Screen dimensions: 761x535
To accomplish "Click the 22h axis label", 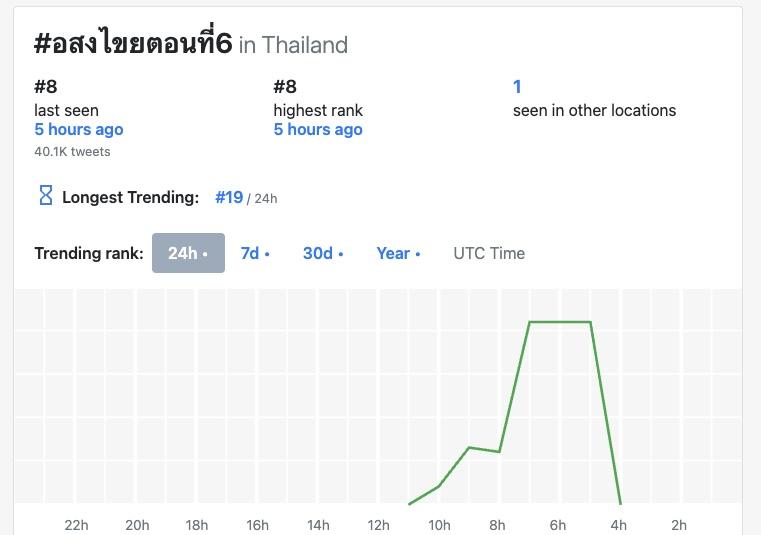I will 76,525.
